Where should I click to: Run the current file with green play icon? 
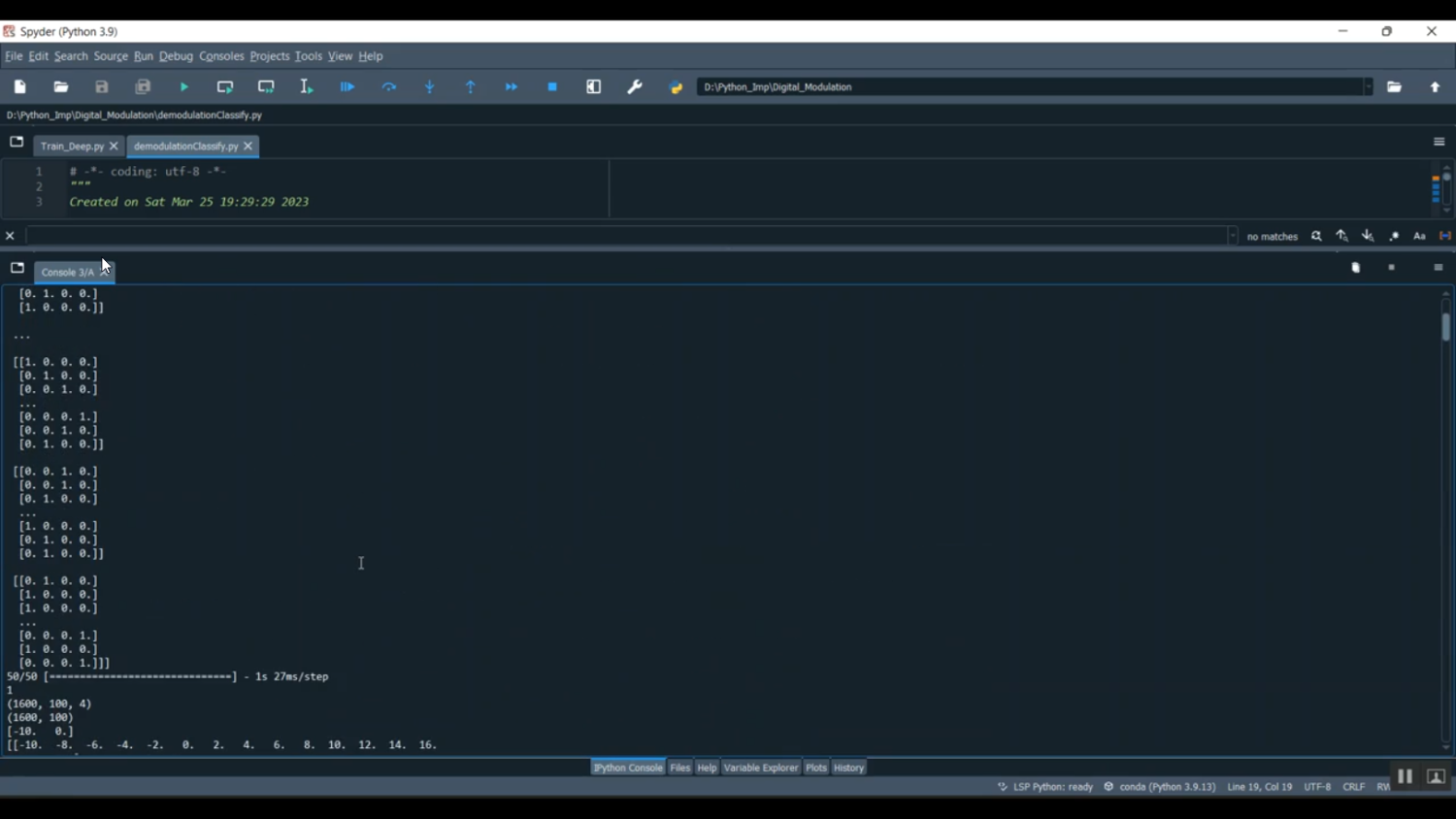(x=184, y=87)
